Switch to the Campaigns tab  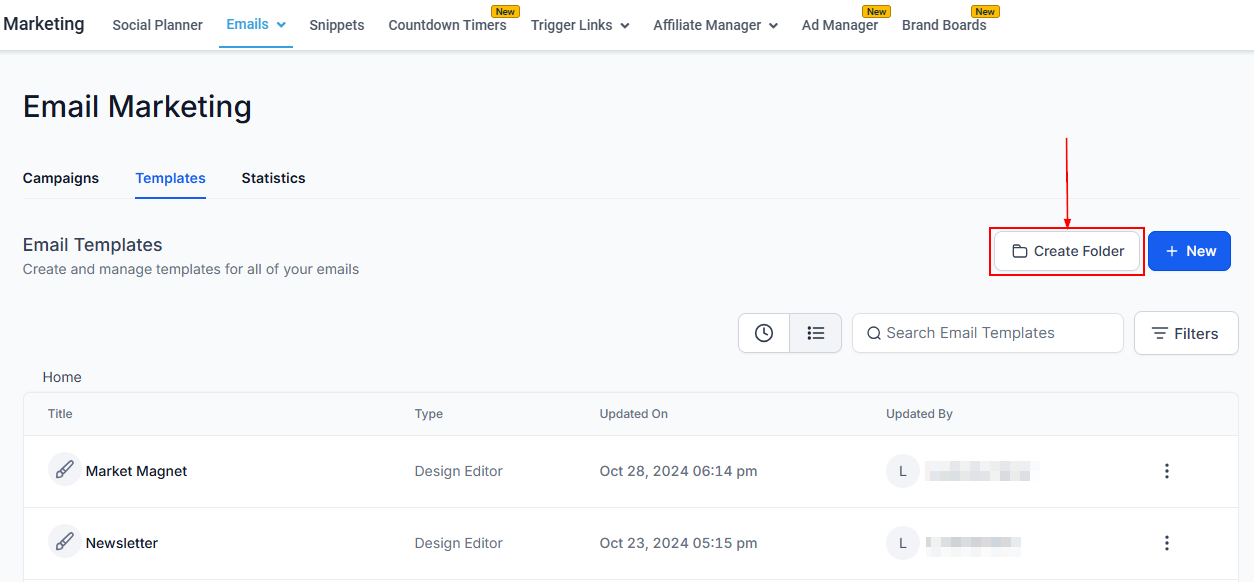[x=61, y=178]
